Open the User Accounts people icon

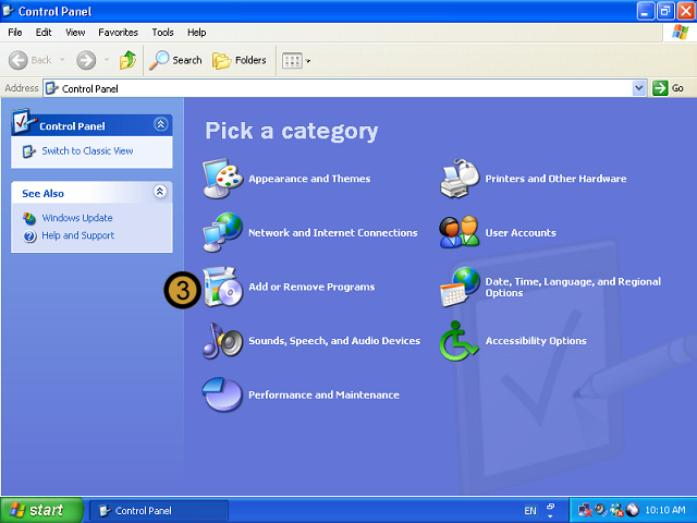[x=460, y=232]
